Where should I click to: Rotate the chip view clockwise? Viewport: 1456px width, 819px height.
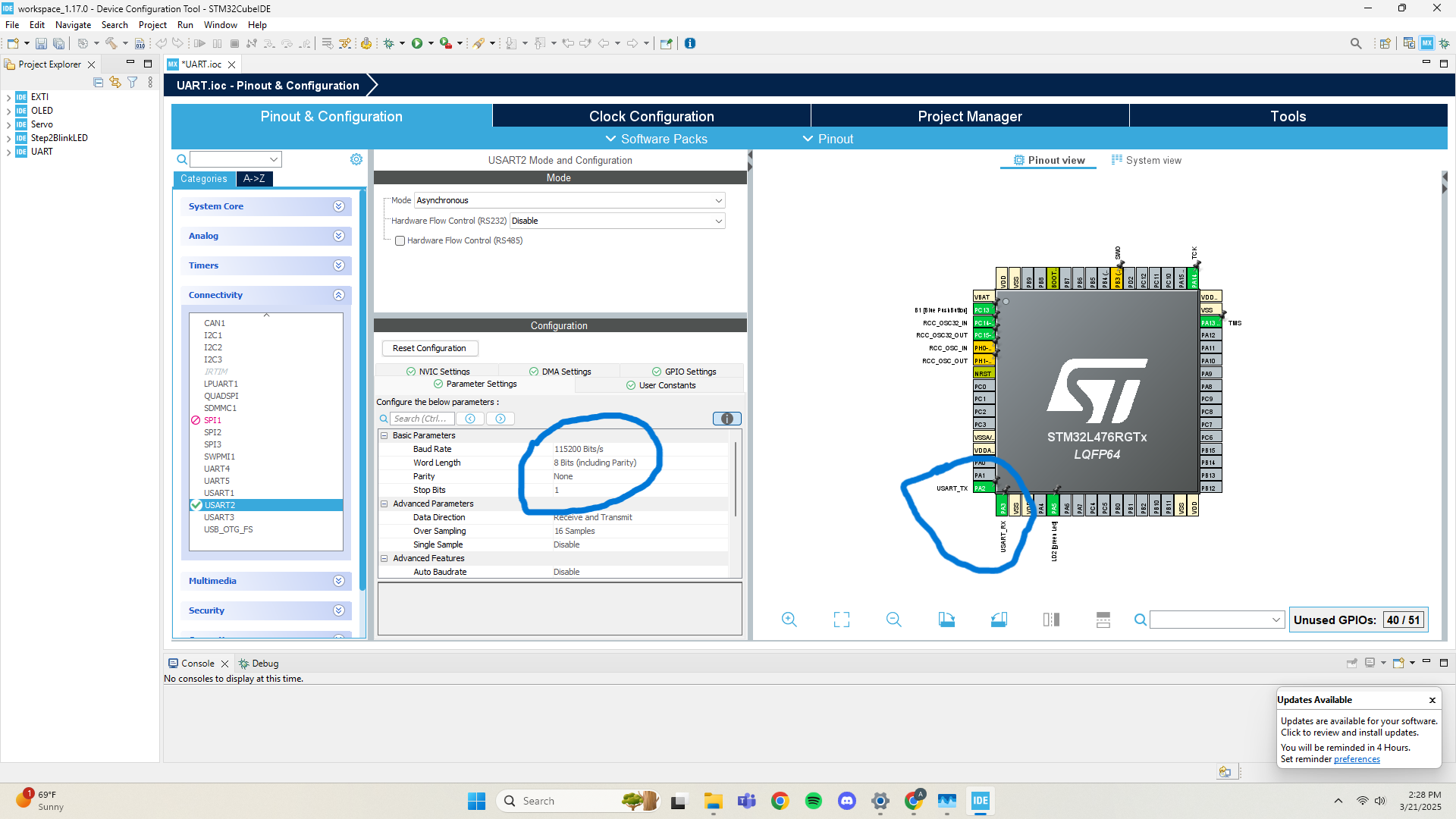click(x=946, y=620)
